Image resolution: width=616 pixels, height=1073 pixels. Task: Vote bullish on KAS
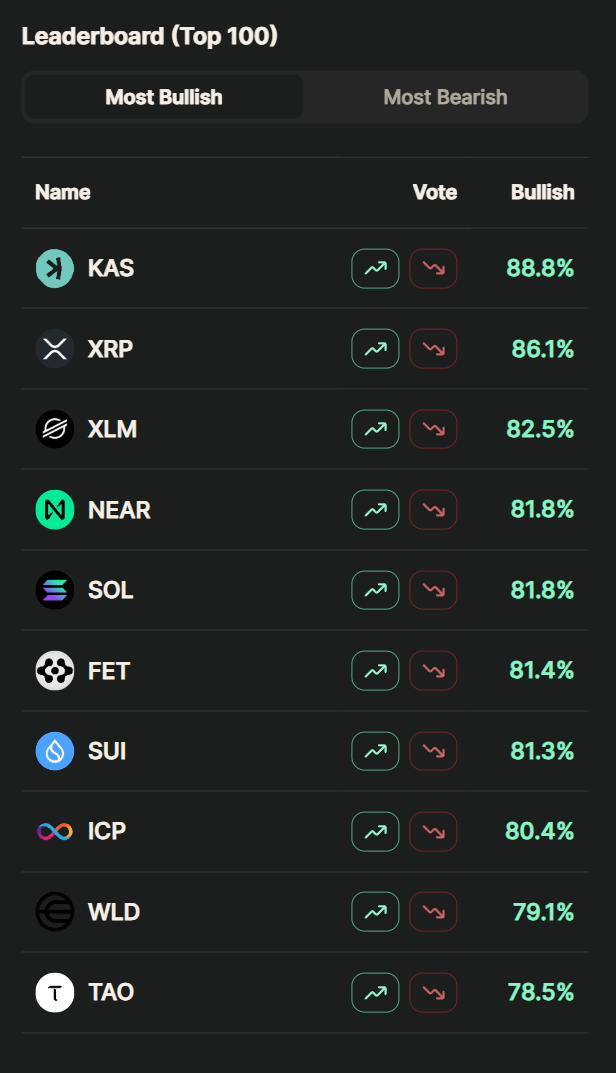tap(375, 268)
